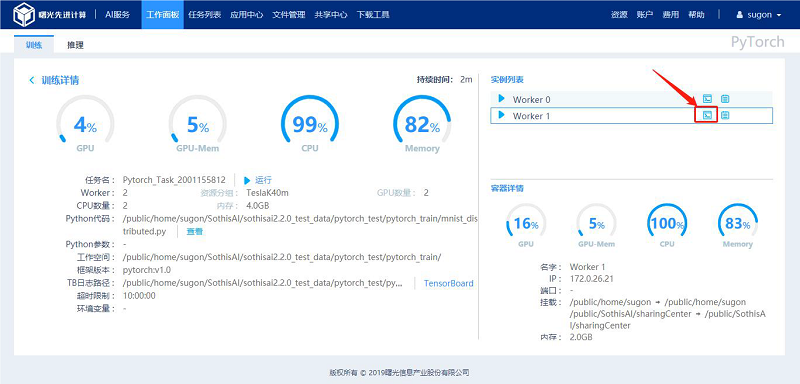This screenshot has width=800, height=384.
Task: Select the Worker 1 row in the instance list
Action: click(x=631, y=115)
